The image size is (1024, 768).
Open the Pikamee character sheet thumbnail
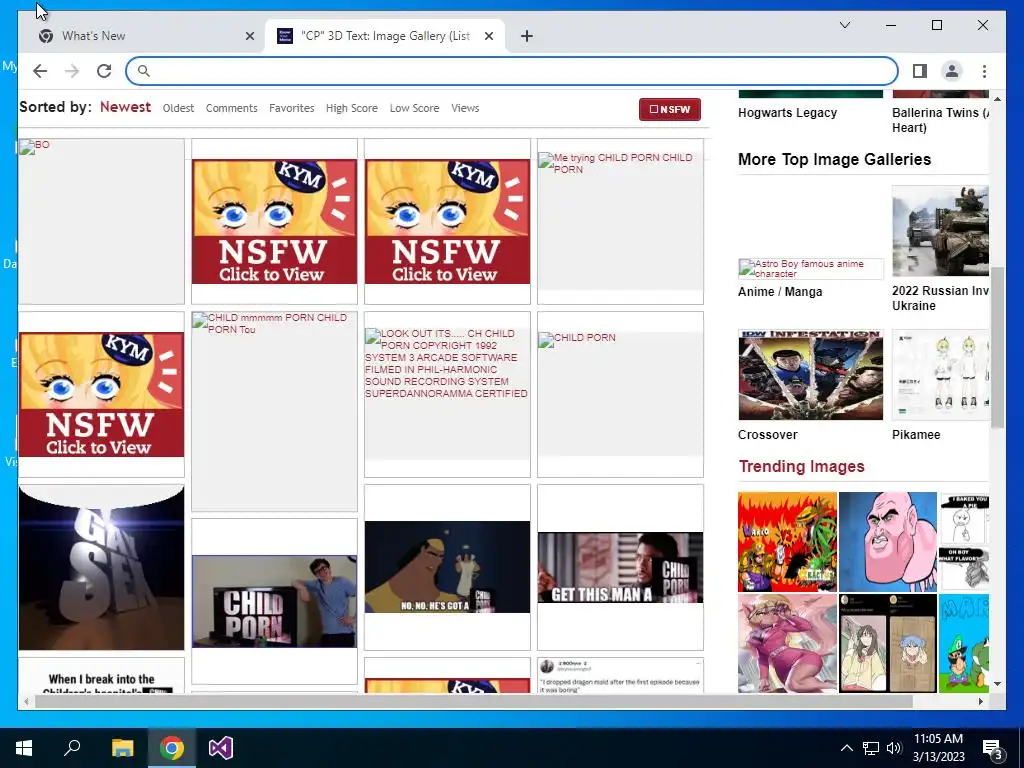[x=940, y=375]
